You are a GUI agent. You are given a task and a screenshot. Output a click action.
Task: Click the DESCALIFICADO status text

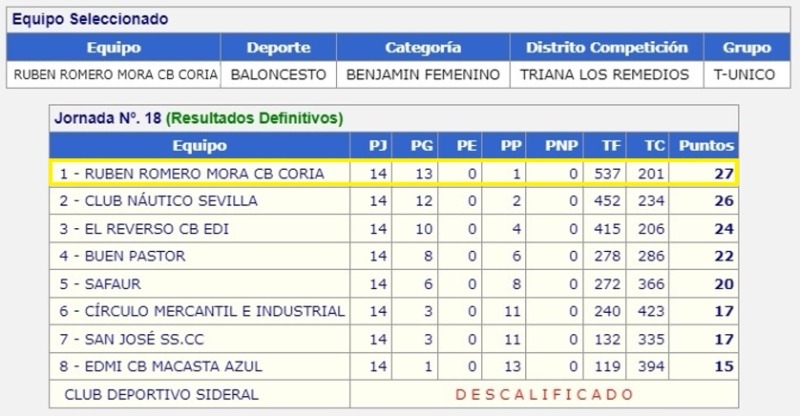(544, 394)
